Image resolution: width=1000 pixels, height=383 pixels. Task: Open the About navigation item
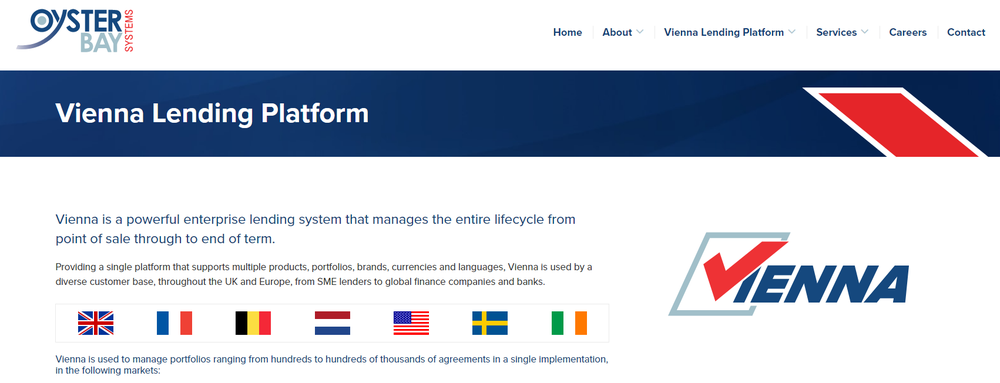click(617, 32)
